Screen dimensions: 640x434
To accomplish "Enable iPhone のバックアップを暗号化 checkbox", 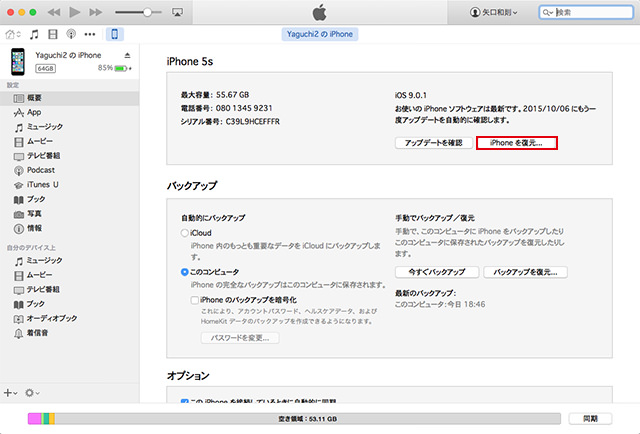I will (x=195, y=300).
